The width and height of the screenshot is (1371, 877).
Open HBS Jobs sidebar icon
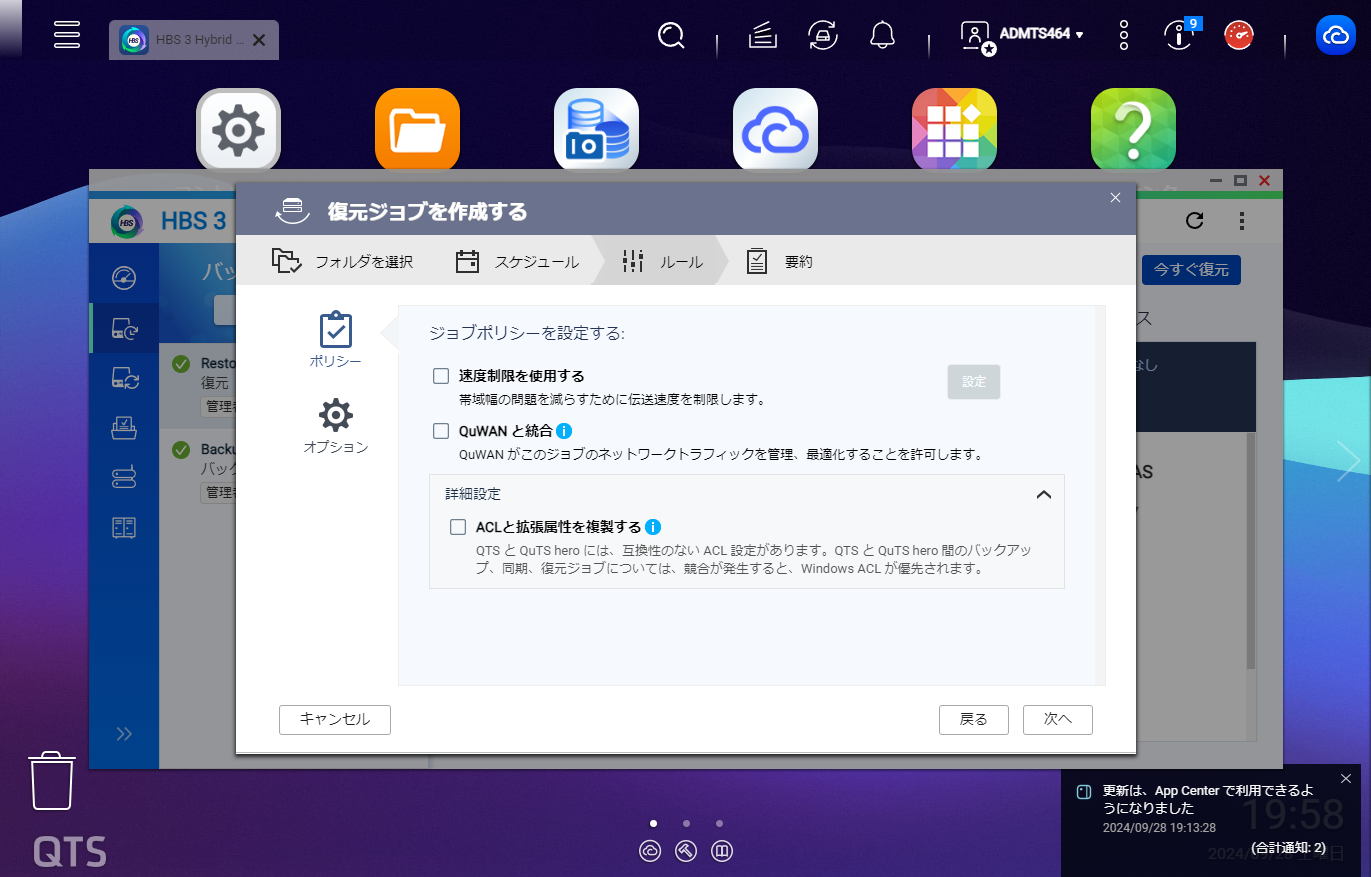coord(124,428)
